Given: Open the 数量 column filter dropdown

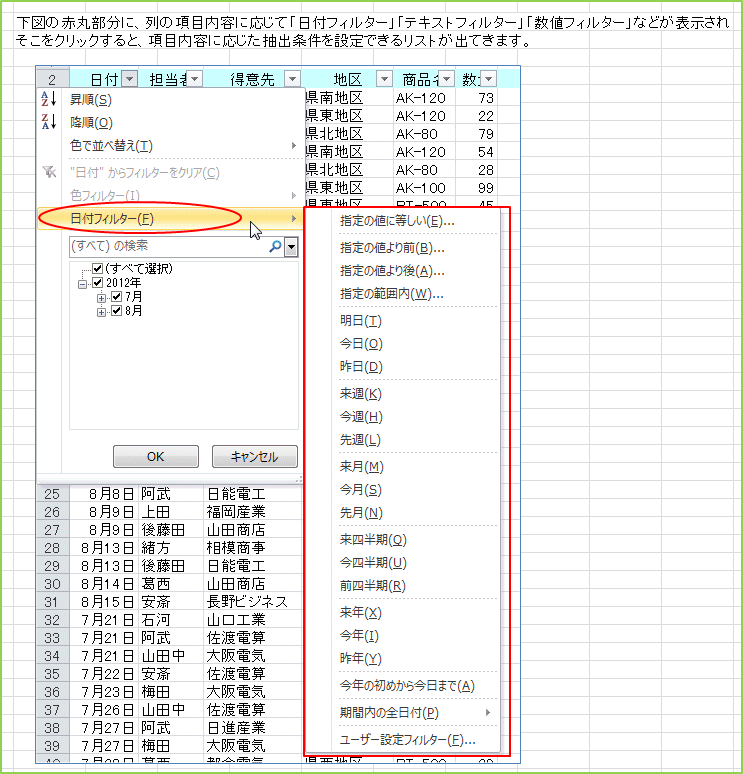Looking at the screenshot, I should coord(488,79).
